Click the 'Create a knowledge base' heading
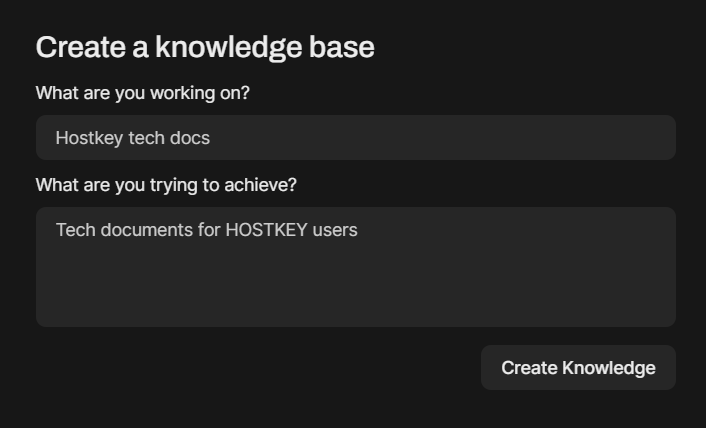Viewport: 706px width, 428px height. [205, 47]
